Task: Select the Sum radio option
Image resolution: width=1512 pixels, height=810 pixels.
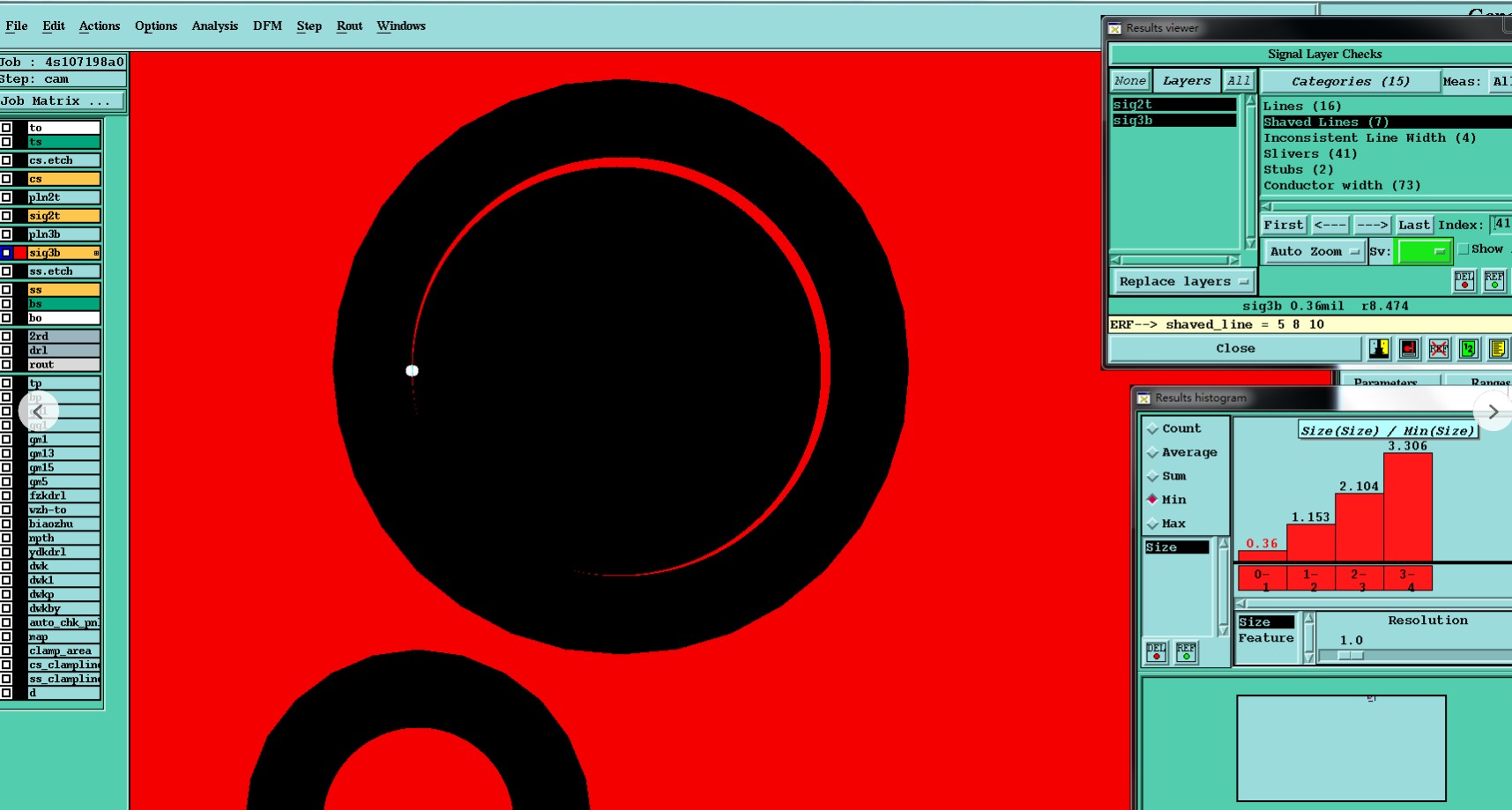Action: [1152, 476]
